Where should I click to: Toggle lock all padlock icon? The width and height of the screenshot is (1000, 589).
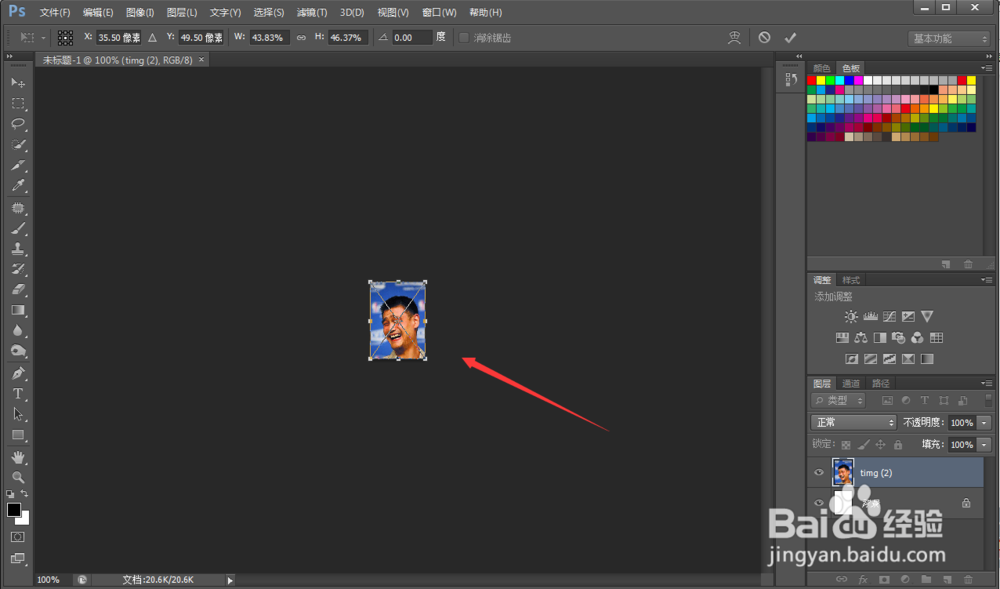[x=898, y=444]
